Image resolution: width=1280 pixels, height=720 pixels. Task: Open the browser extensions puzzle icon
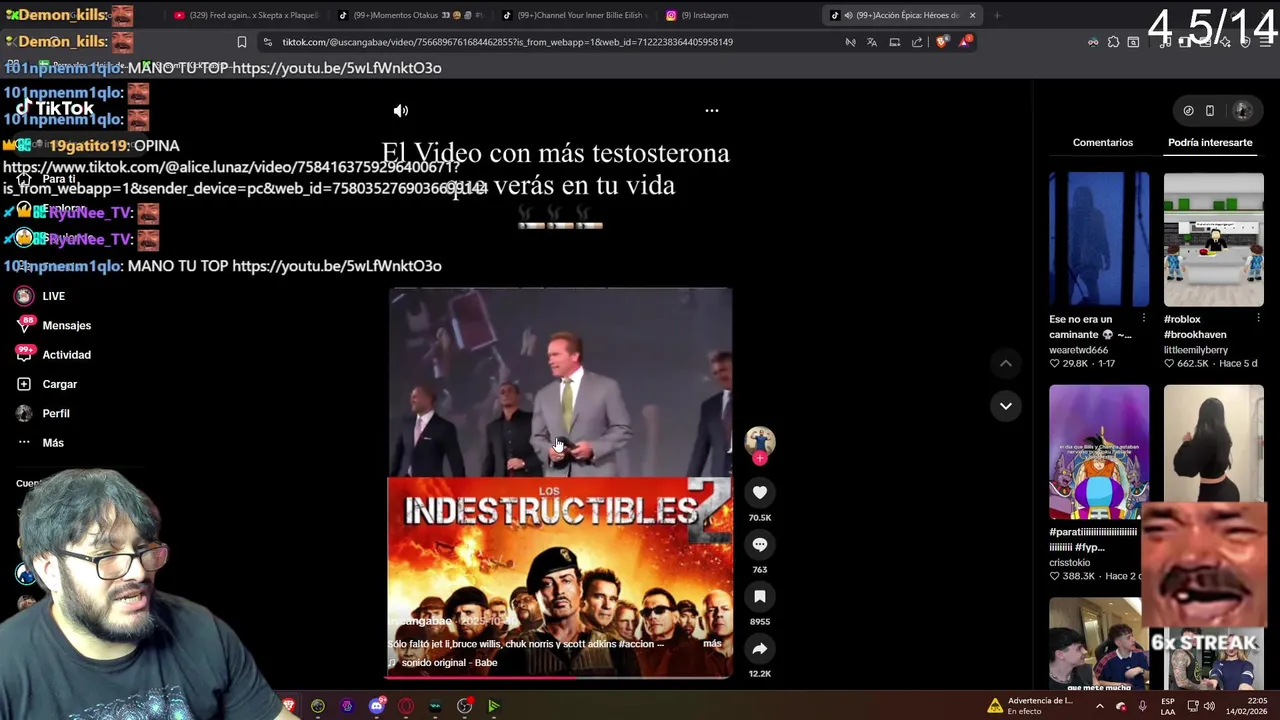click(x=1113, y=42)
